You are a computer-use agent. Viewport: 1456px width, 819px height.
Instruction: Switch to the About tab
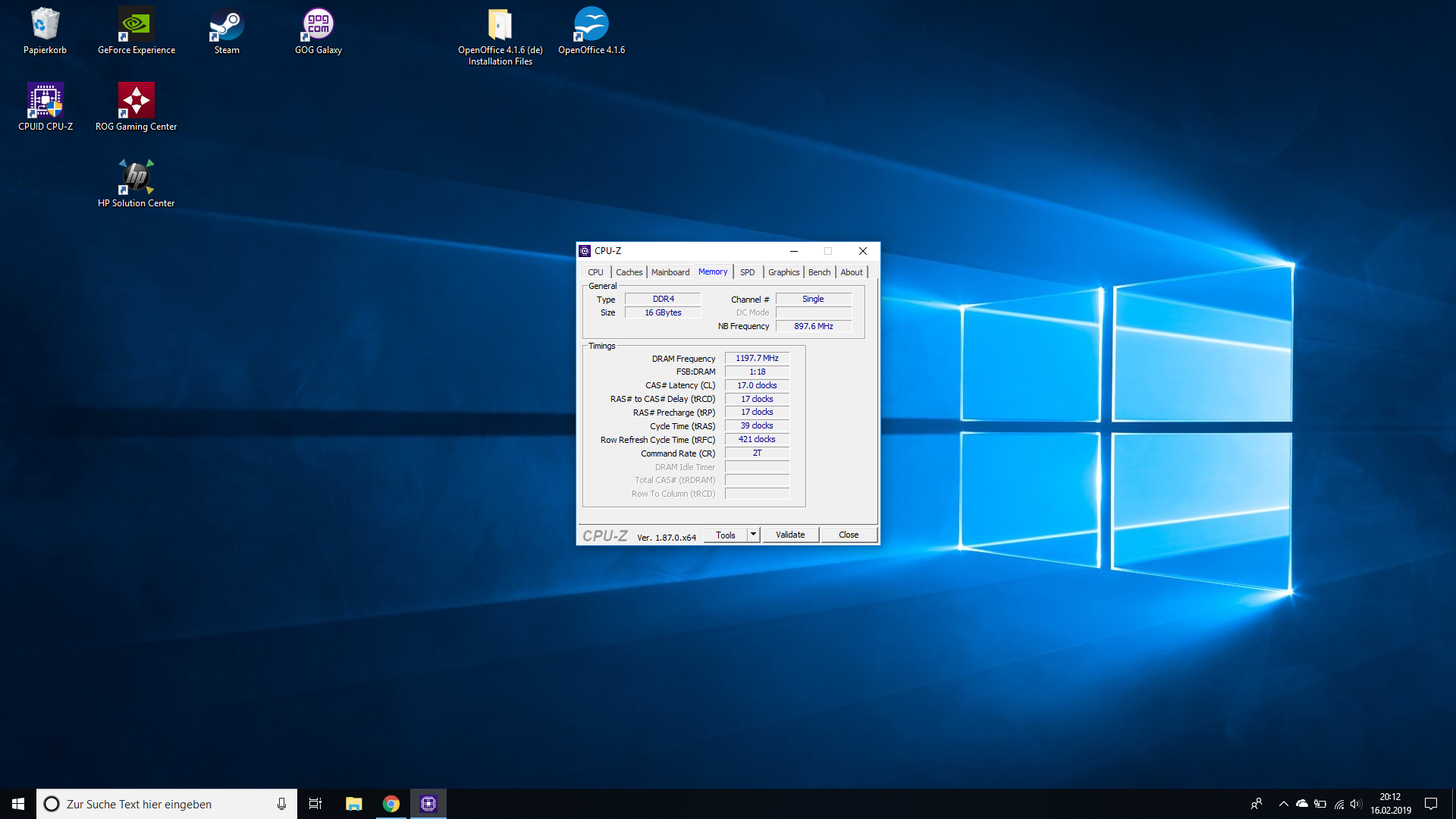(x=852, y=272)
